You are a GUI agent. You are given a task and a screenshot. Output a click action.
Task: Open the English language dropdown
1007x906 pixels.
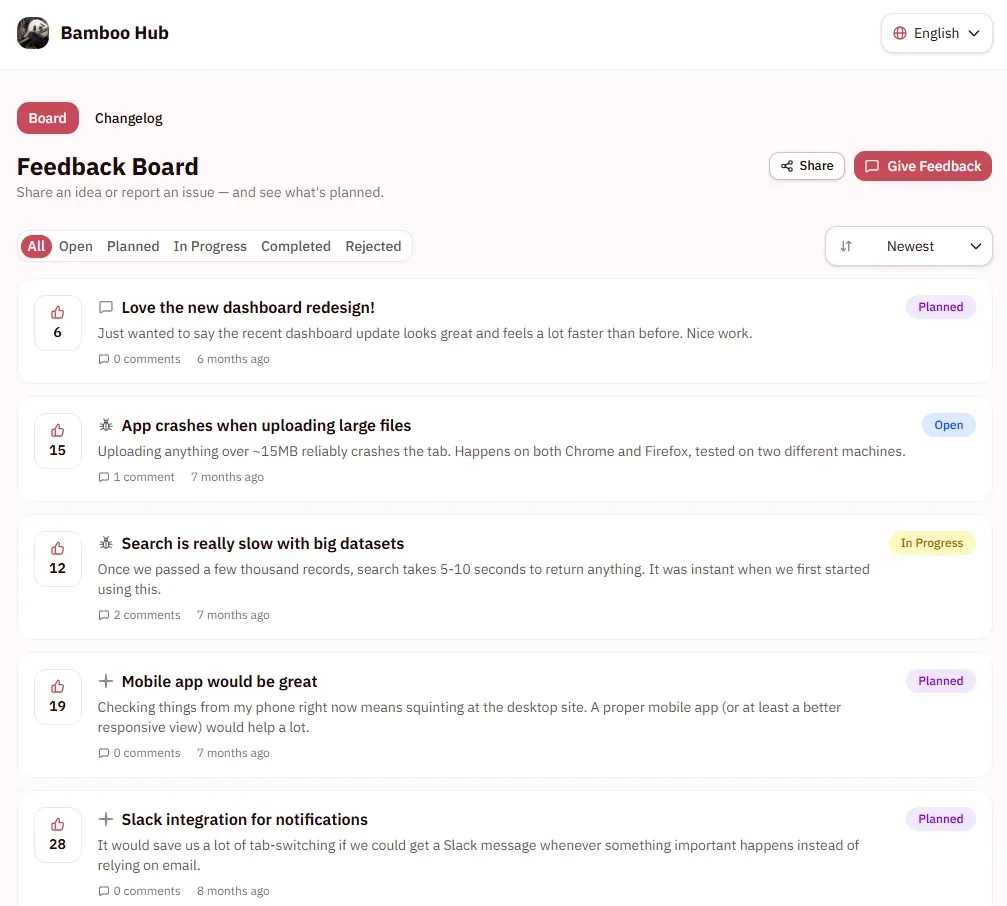(x=936, y=33)
